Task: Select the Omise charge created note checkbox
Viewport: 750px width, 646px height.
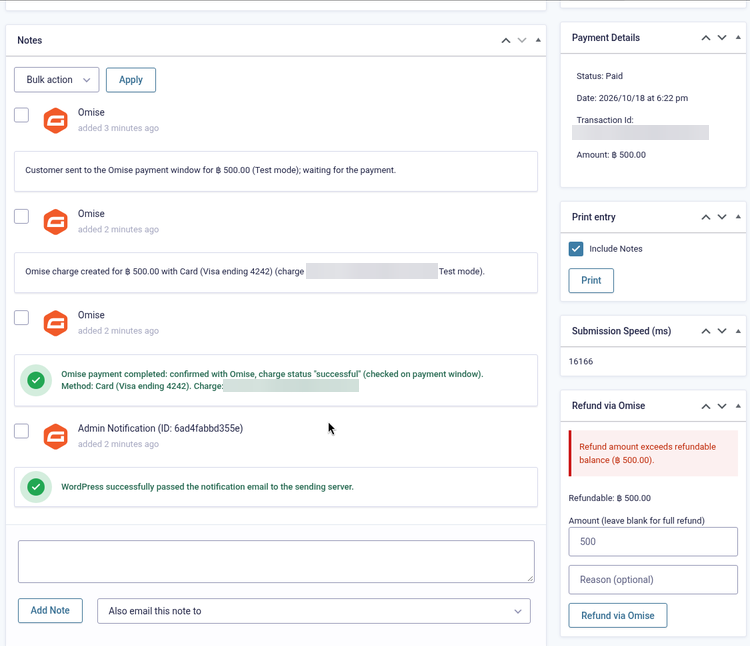Action: (22, 216)
